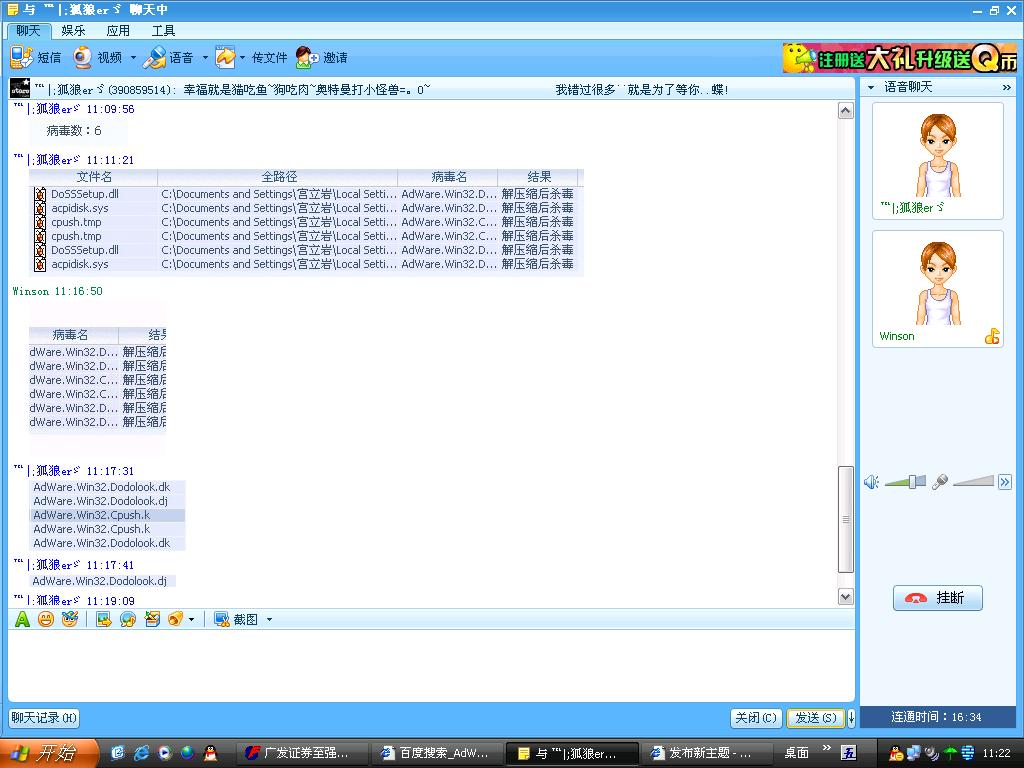Viewport: 1024px width, 768px height.
Task: Click first DoSSSetup.dll row file name
Action: (x=85, y=194)
